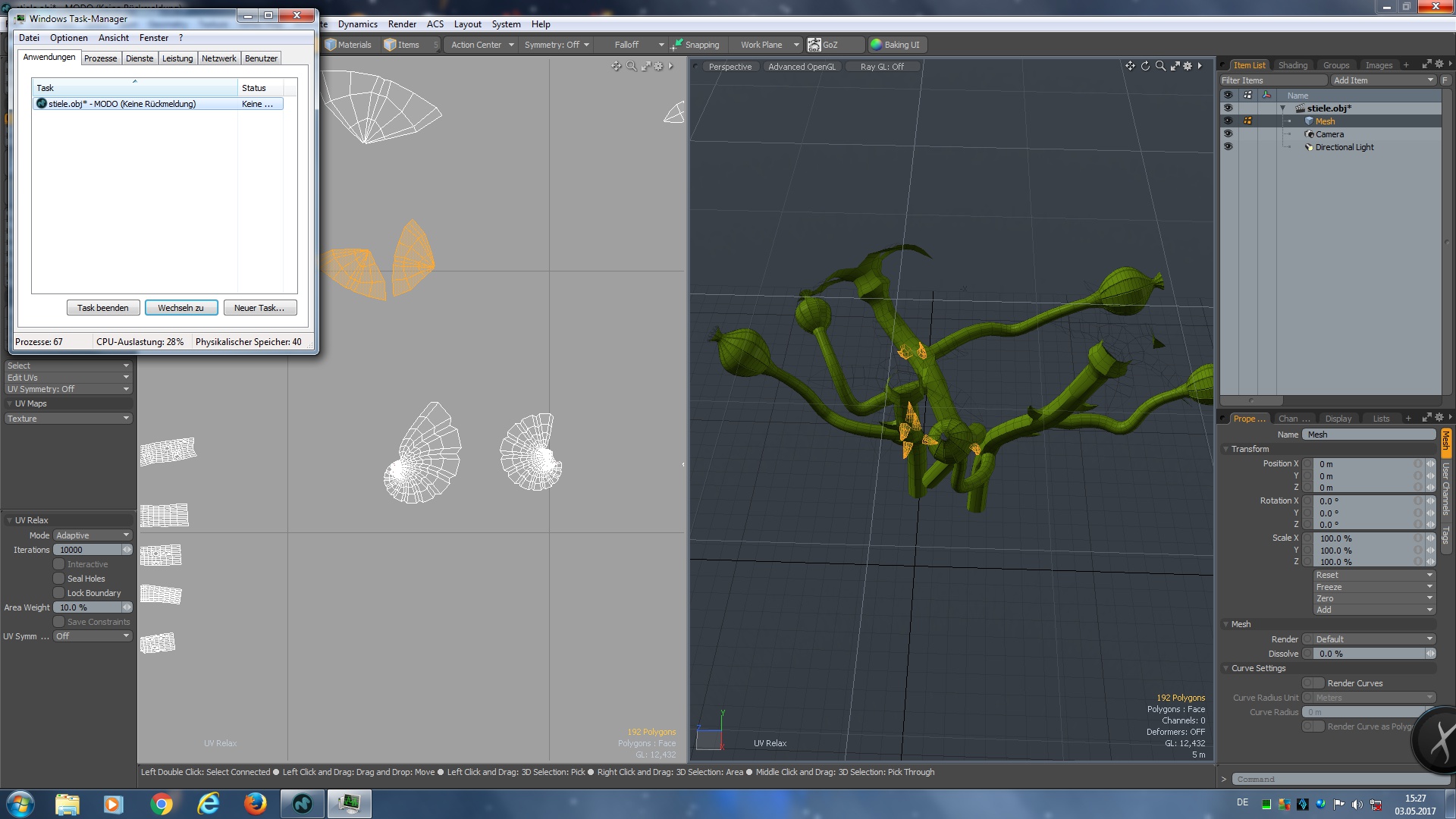This screenshot has height=819, width=1456.
Task: Open perspective viewport gear settings
Action: click(x=1188, y=66)
